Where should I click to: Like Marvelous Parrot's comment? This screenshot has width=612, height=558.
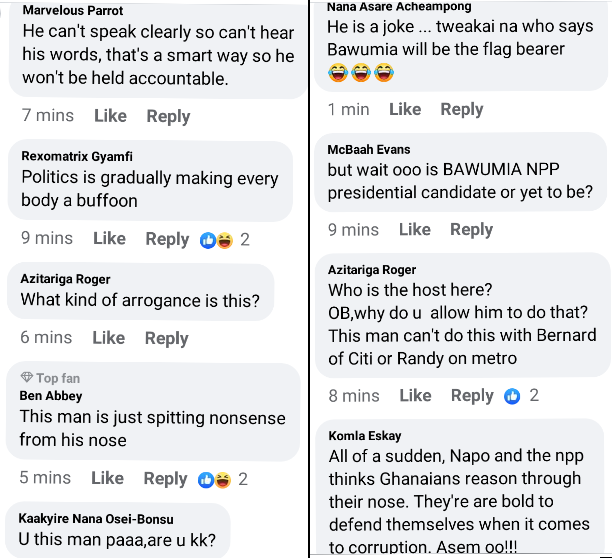point(110,116)
